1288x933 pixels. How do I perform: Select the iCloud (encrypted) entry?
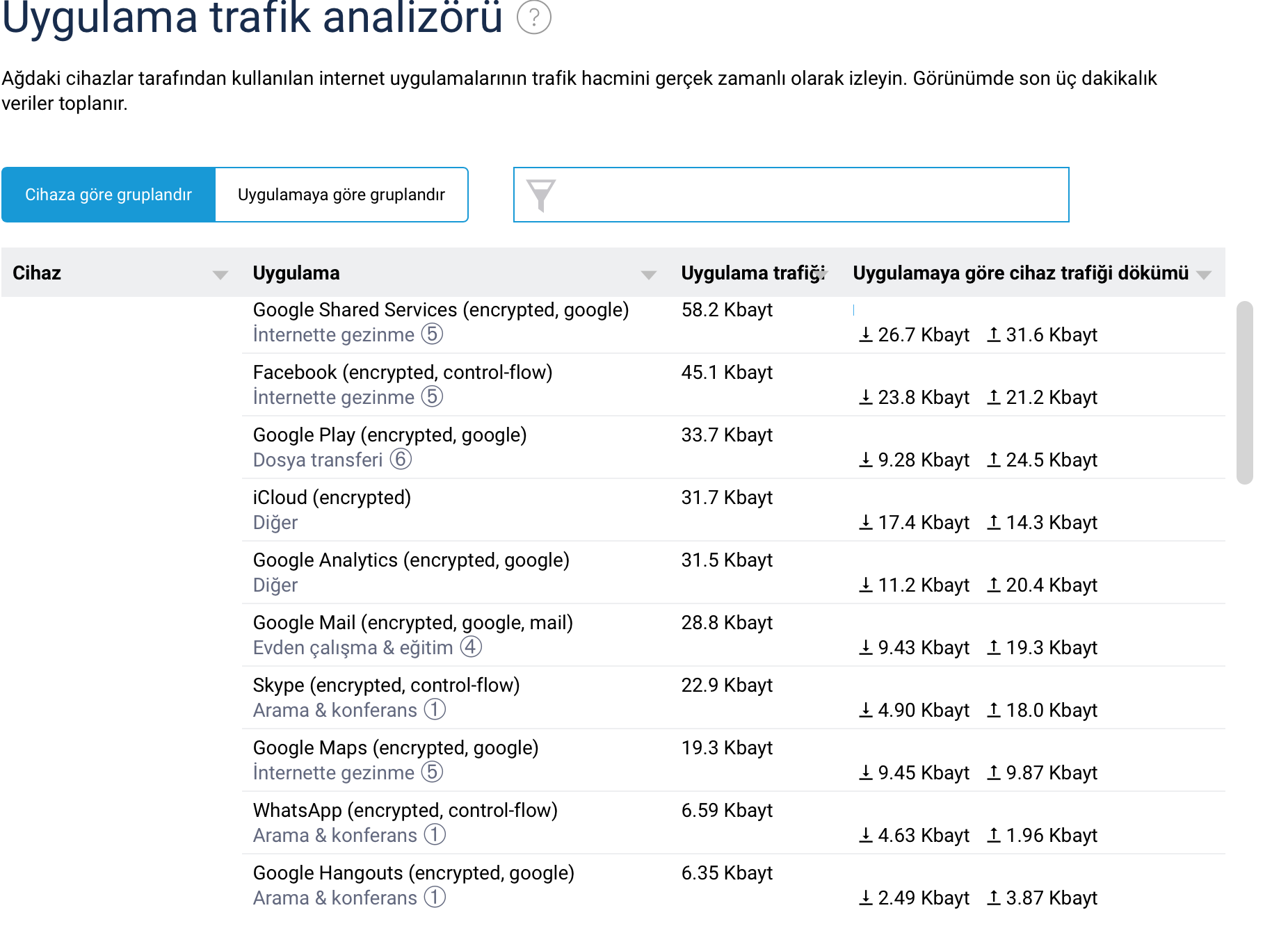[332, 498]
